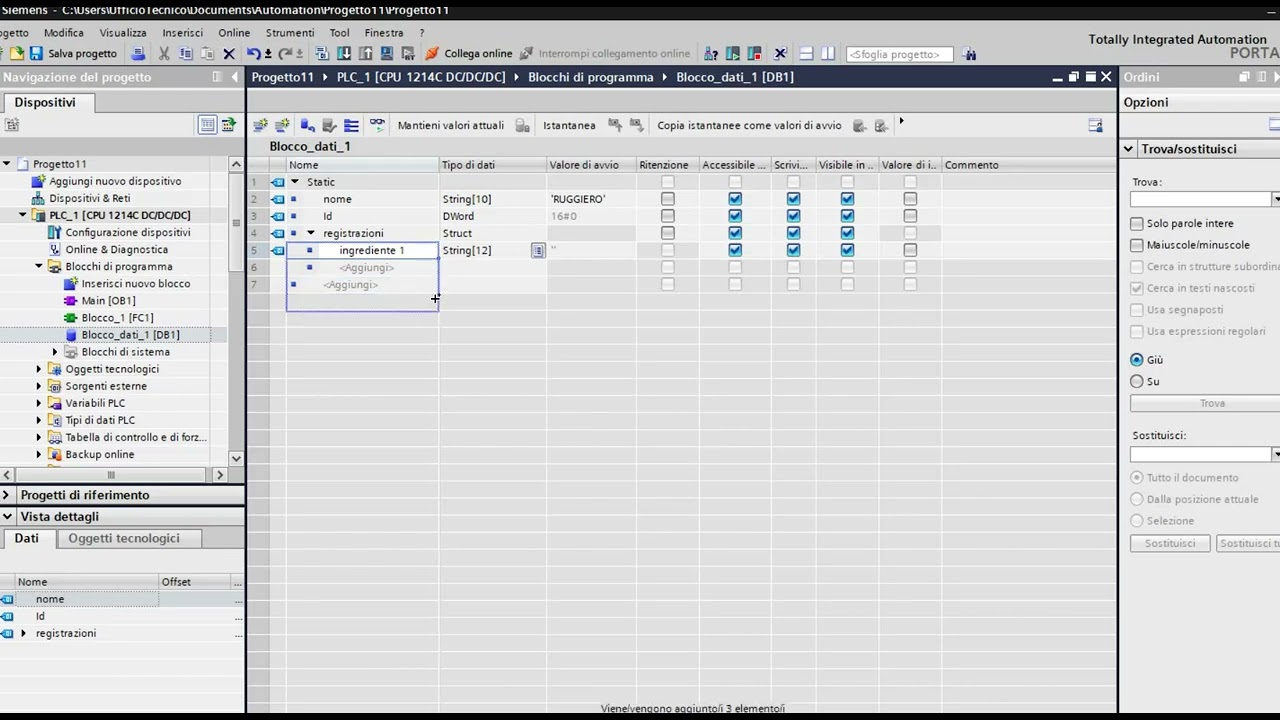
Task: Click the Start simulation icon
Action: click(387, 54)
